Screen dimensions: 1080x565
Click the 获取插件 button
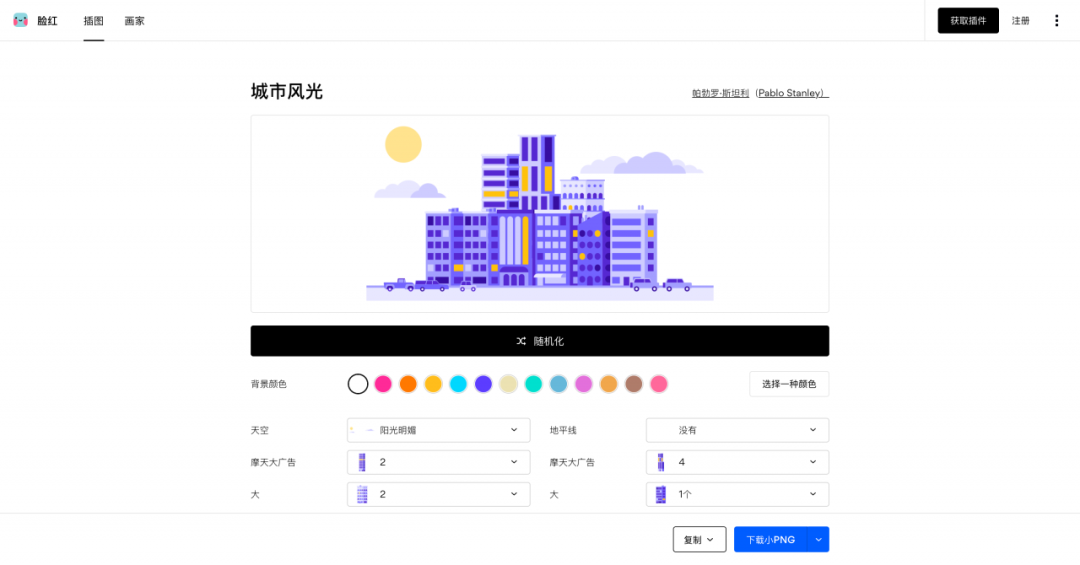click(968, 21)
